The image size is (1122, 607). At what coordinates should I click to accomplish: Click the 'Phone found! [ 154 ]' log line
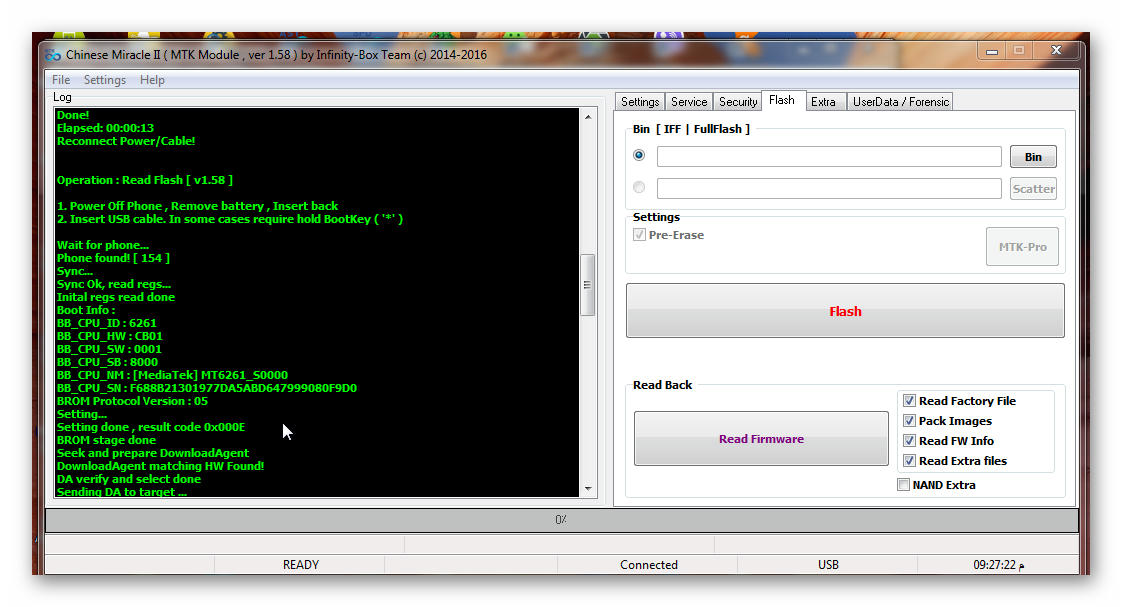[x=113, y=258]
